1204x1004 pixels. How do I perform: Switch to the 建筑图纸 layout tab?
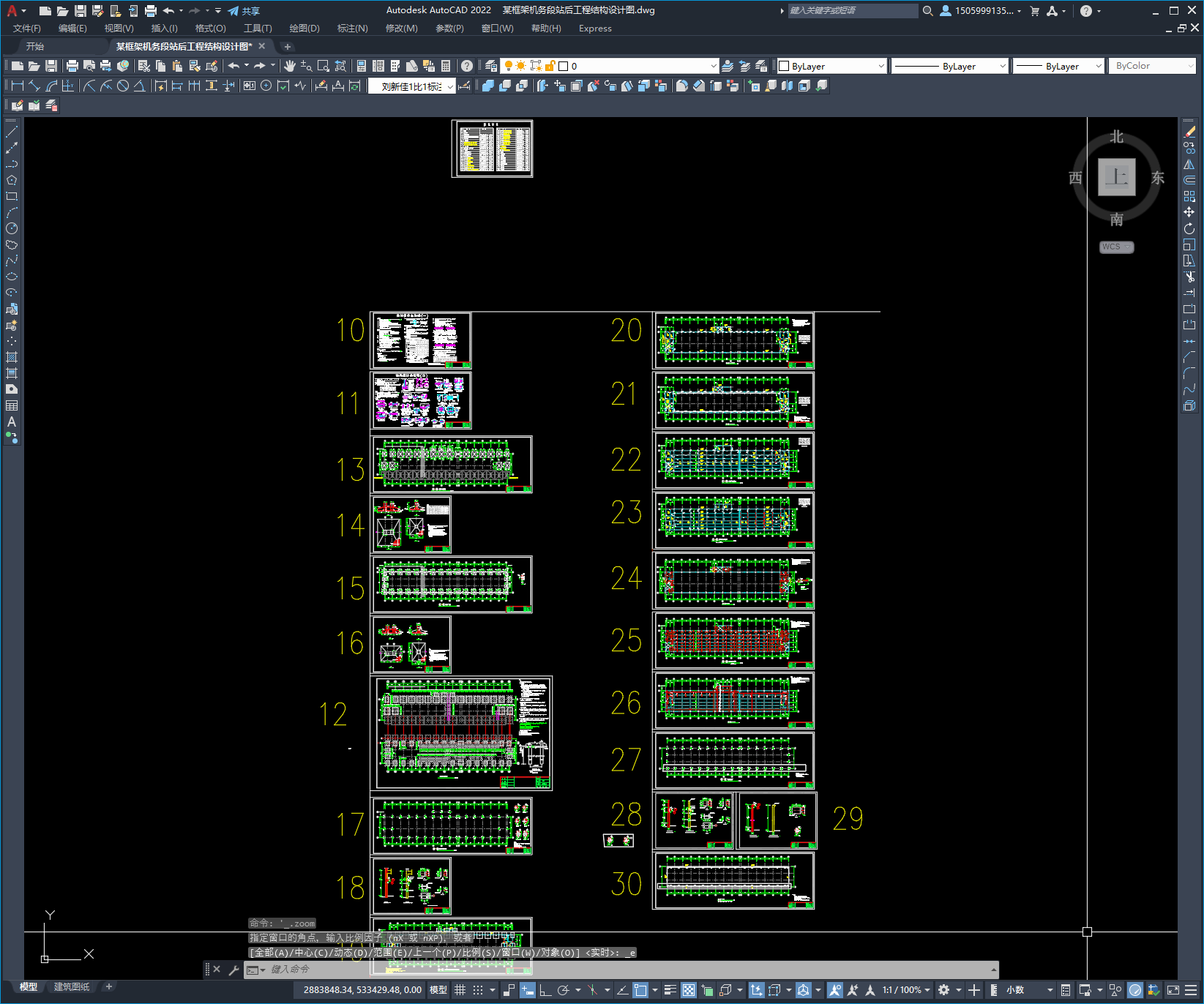[72, 986]
